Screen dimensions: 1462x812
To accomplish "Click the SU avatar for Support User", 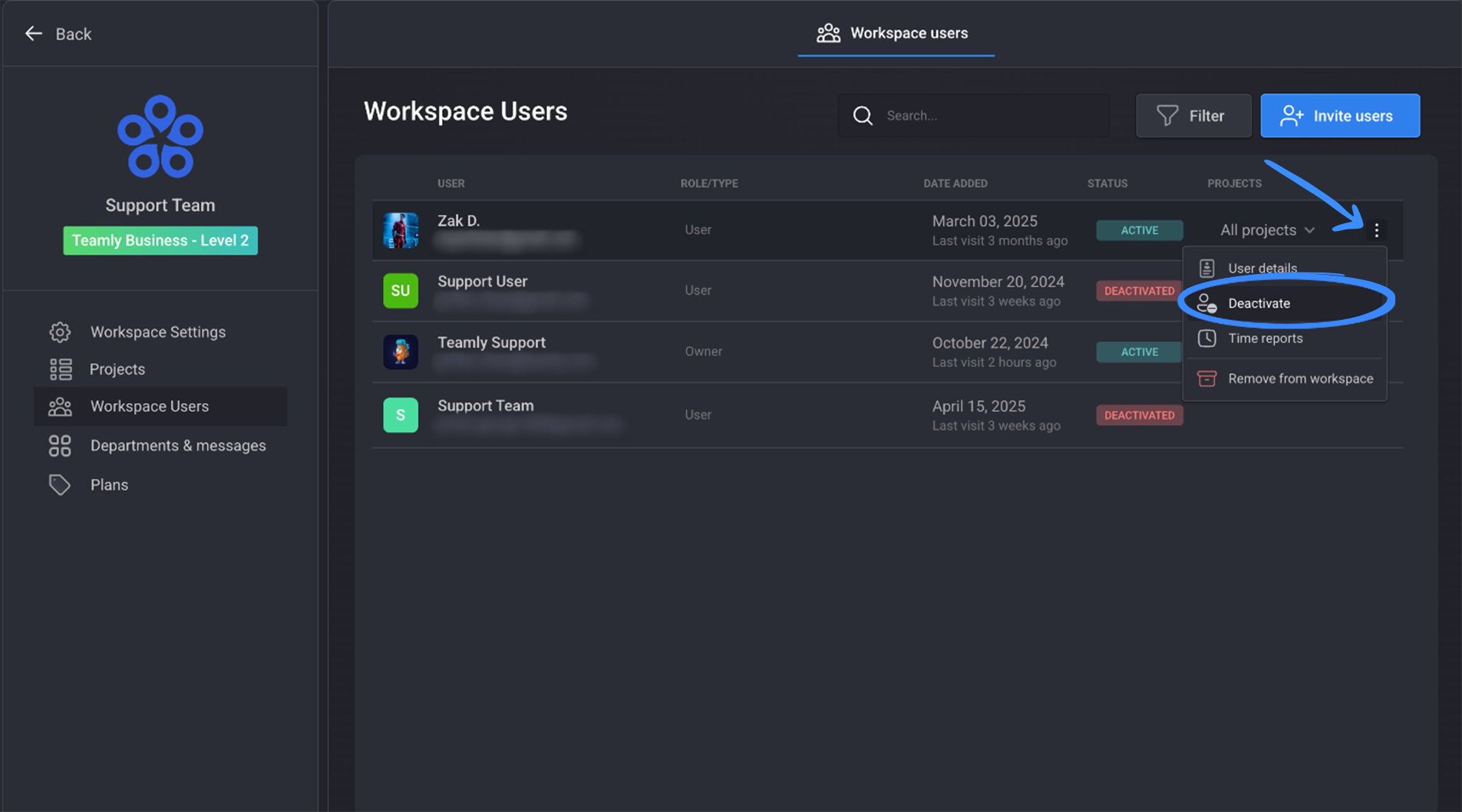I will (x=401, y=291).
